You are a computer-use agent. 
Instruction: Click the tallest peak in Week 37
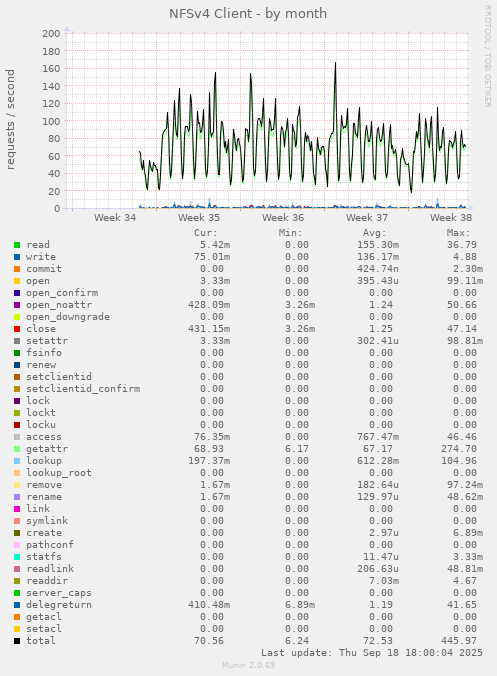click(335, 64)
